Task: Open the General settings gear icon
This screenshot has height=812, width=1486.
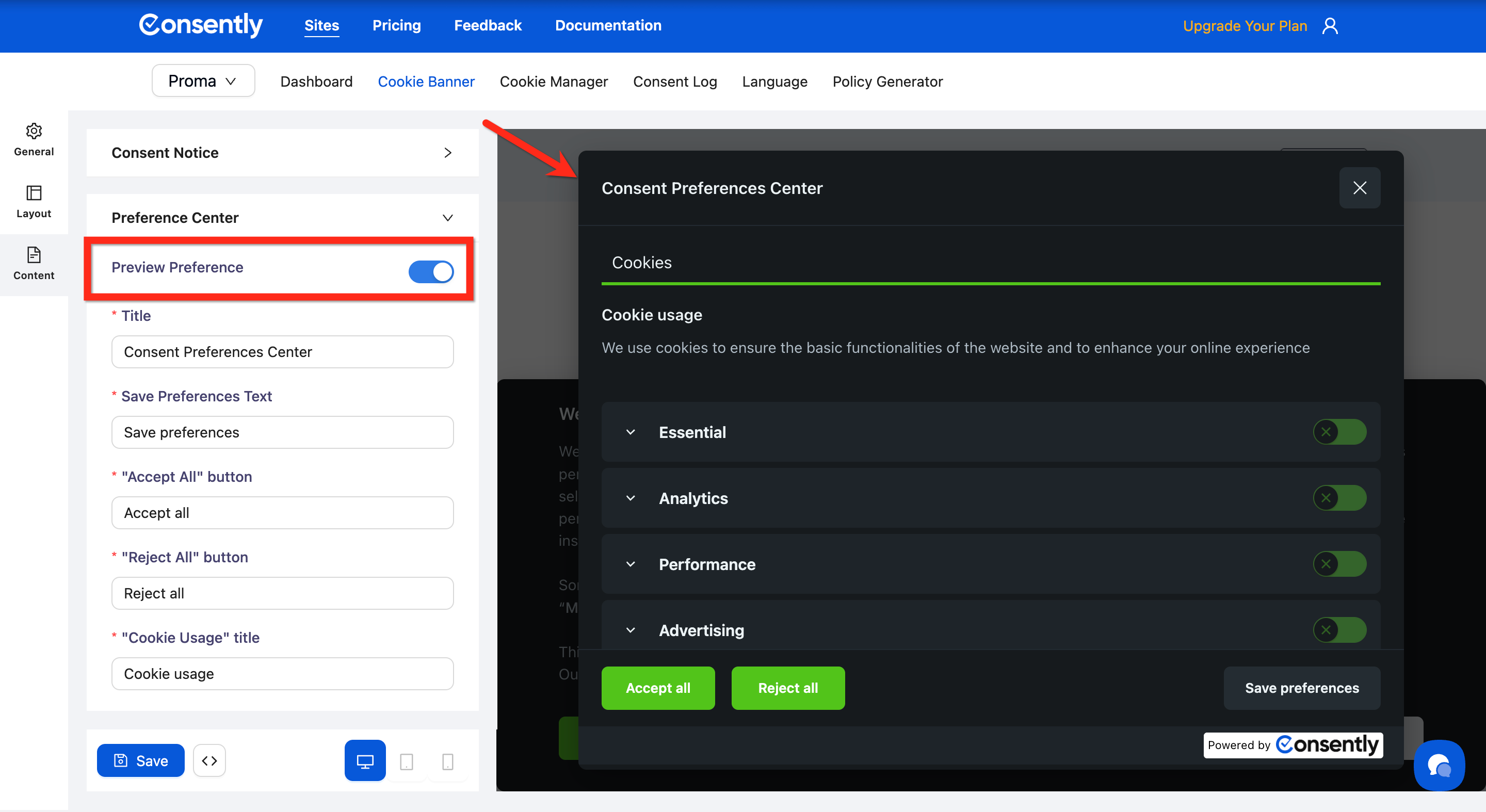Action: 34,132
